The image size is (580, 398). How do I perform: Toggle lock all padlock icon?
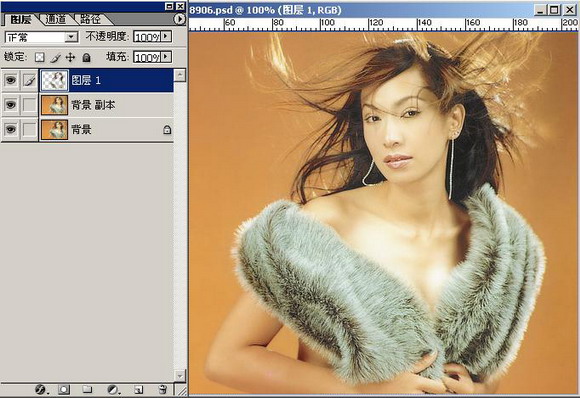click(86, 57)
